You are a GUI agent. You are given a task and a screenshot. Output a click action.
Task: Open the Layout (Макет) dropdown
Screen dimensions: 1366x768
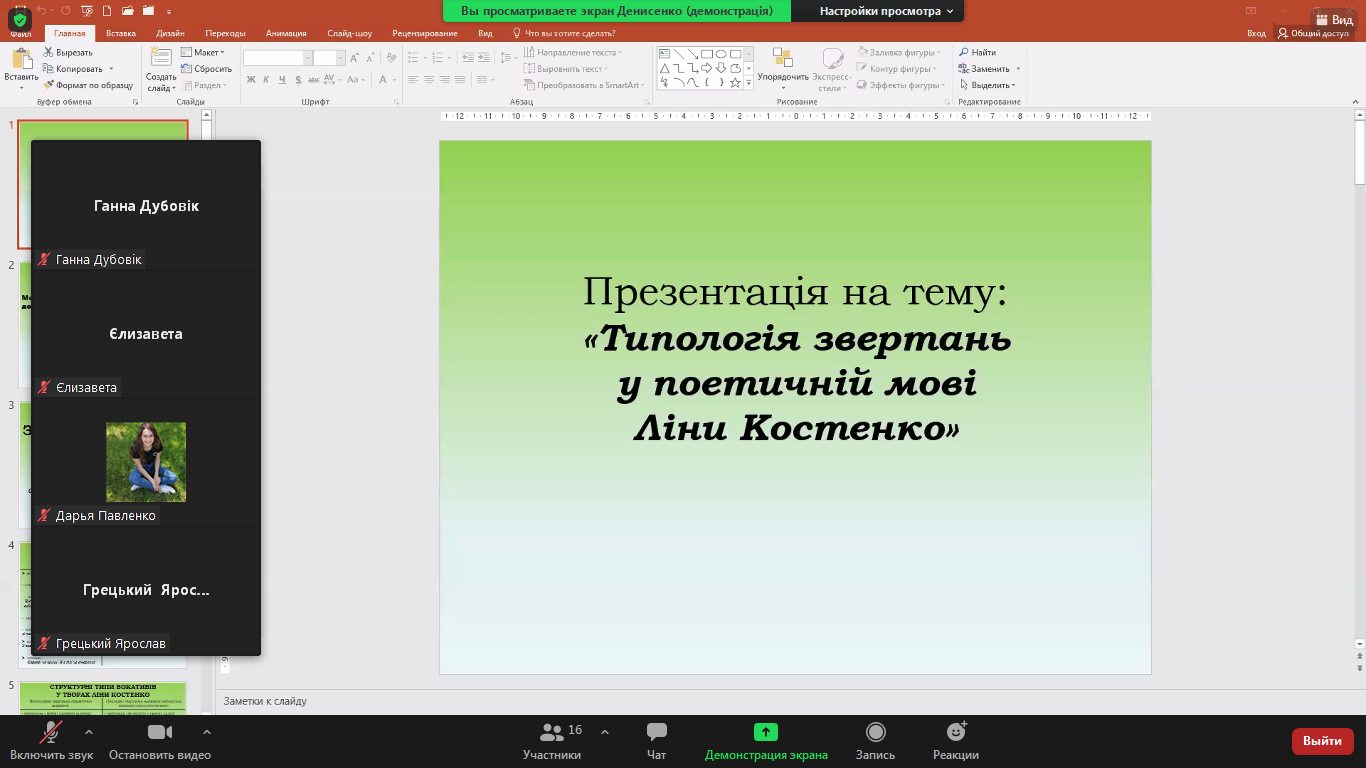click(203, 52)
